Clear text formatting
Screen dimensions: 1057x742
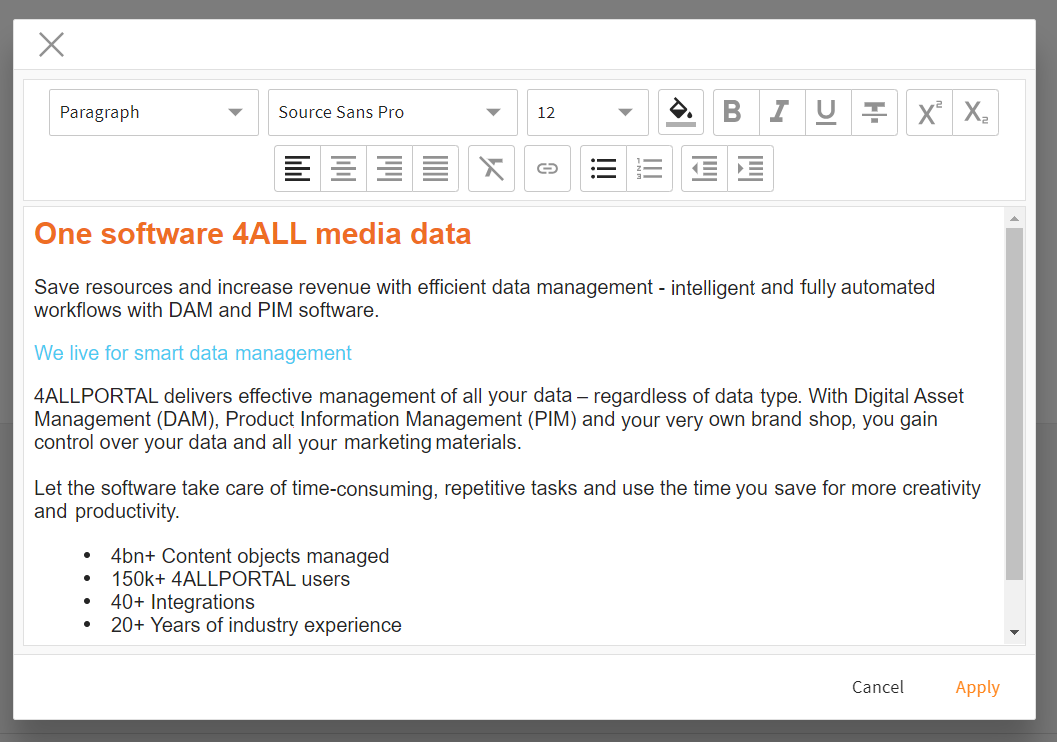(491, 168)
